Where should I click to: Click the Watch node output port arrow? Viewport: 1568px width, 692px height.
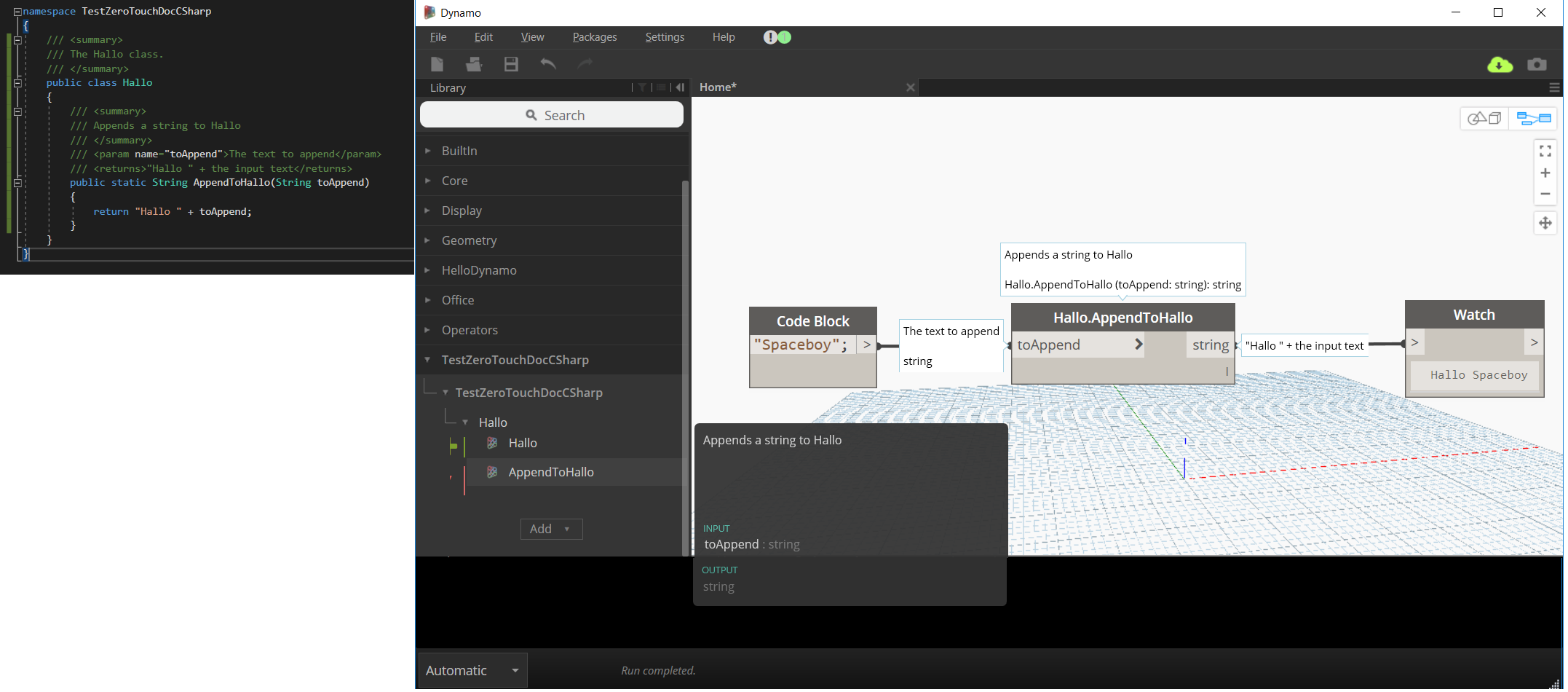tap(1534, 342)
